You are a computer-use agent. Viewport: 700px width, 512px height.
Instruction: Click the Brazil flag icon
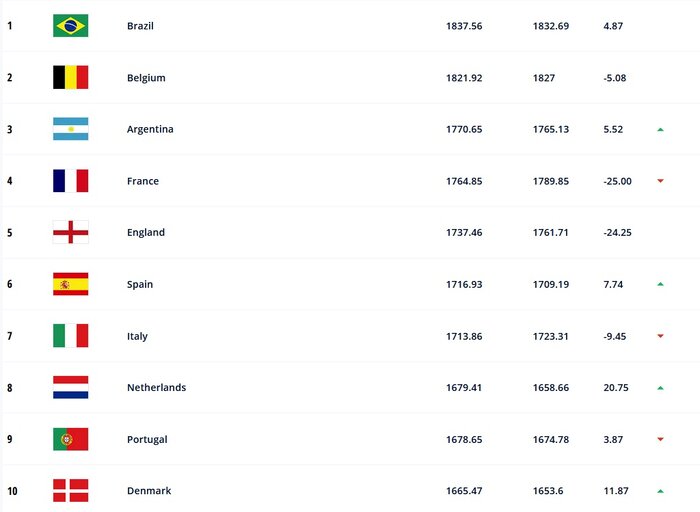point(70,26)
